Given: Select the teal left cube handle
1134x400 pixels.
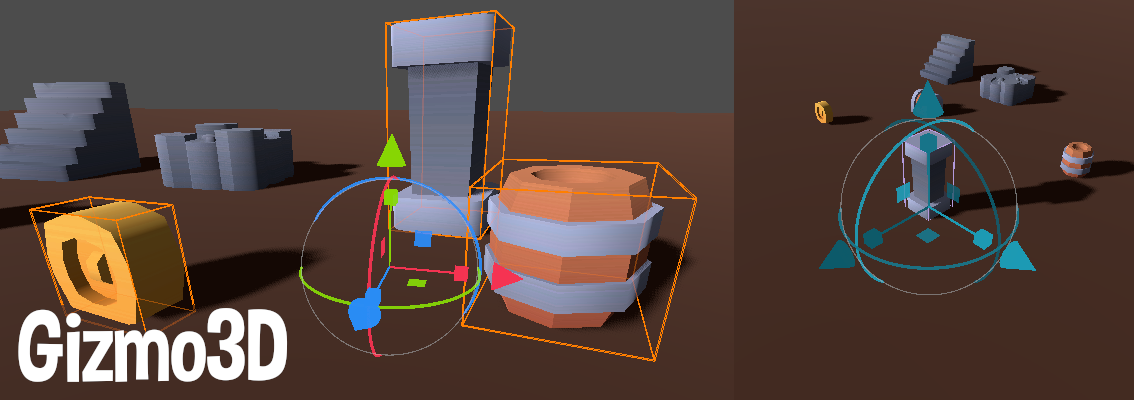Looking at the screenshot, I should point(873,238).
